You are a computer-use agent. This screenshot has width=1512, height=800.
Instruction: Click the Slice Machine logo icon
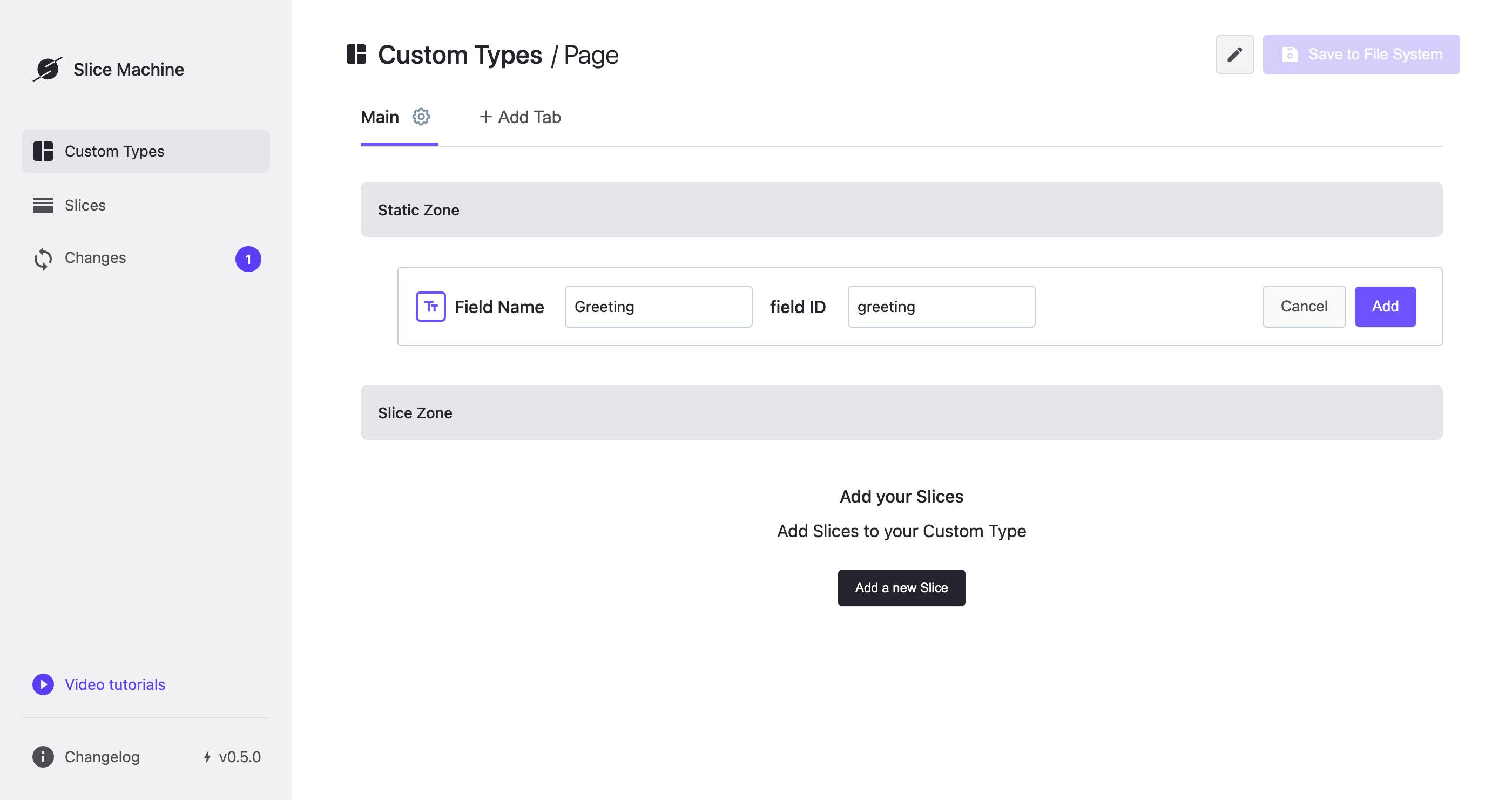pyautogui.click(x=46, y=68)
